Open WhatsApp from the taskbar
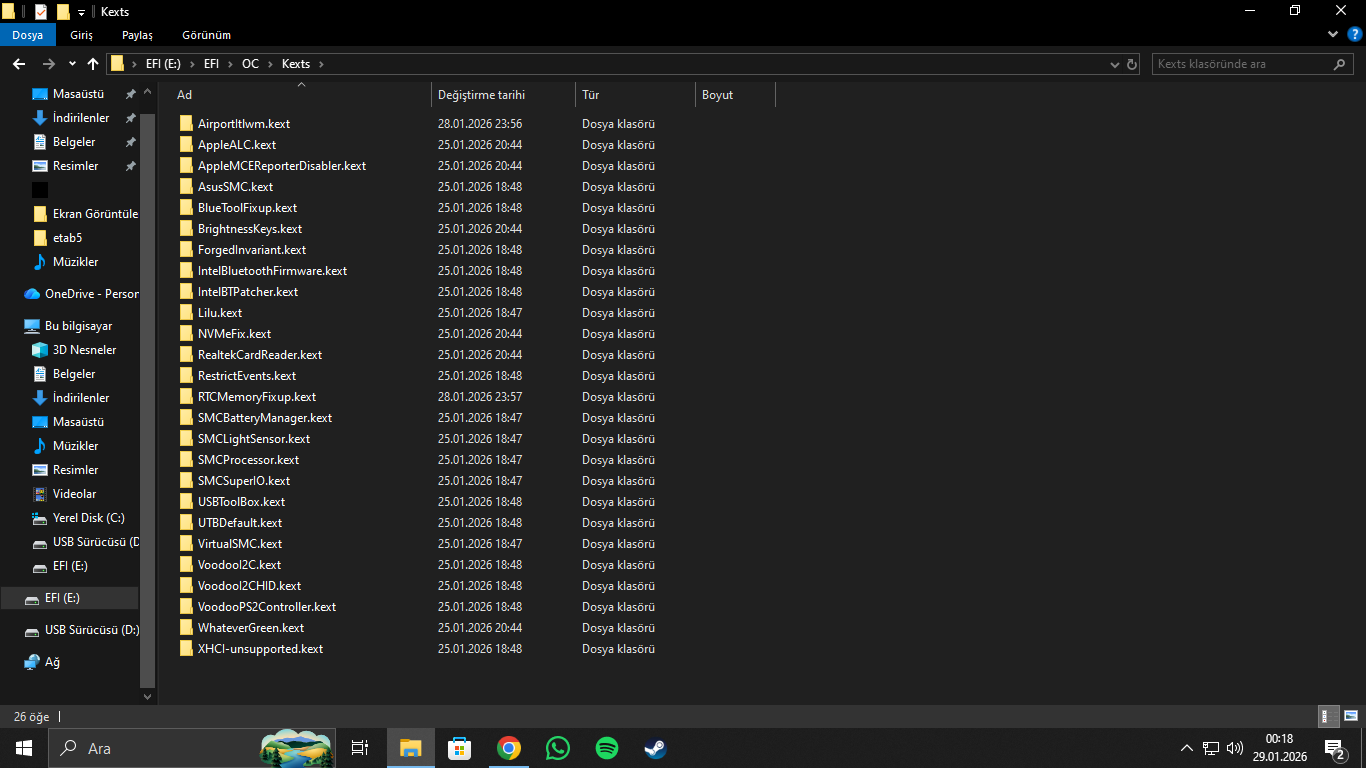 coord(557,748)
